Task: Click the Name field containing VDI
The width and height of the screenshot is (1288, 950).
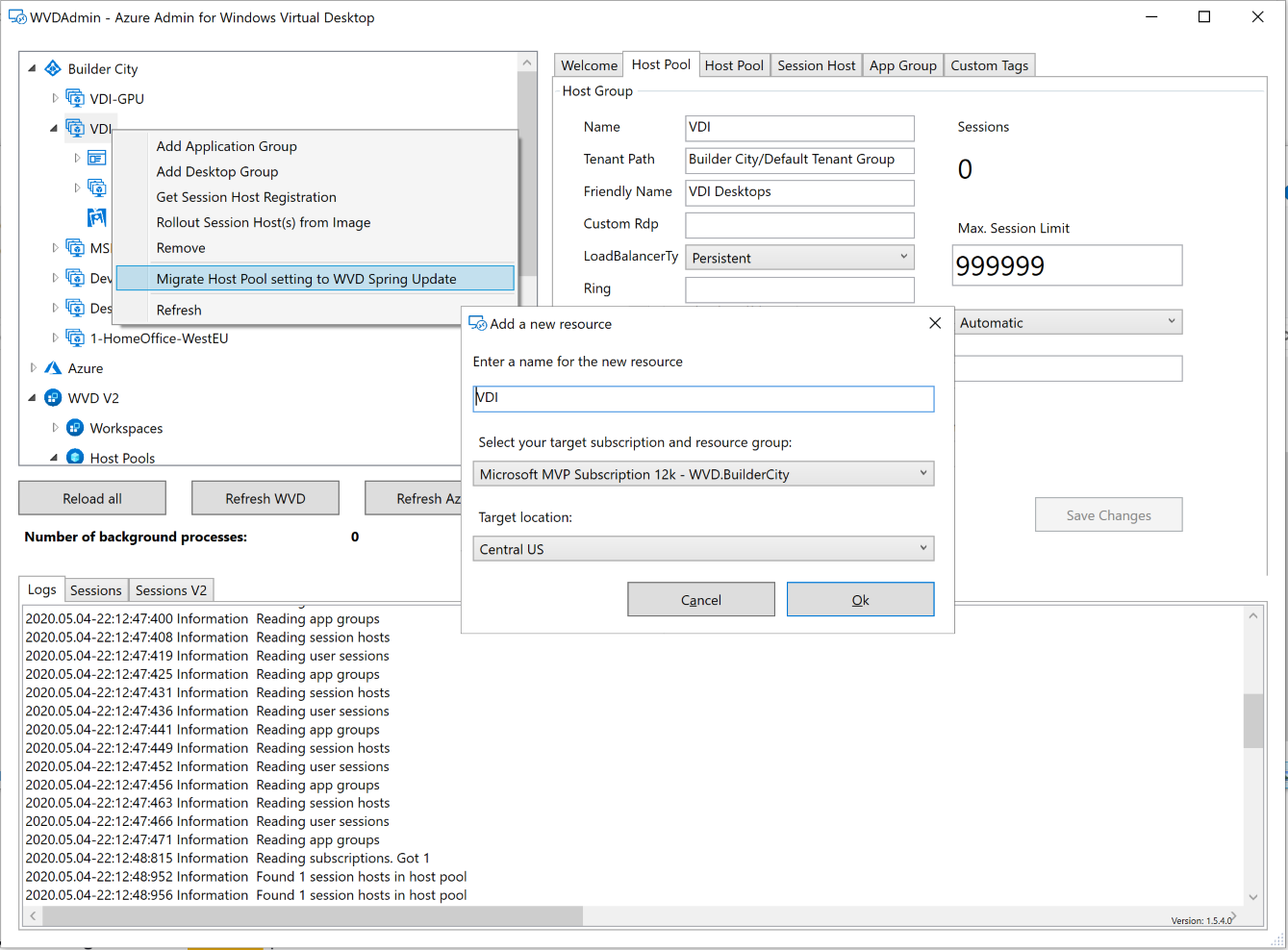Action: [799, 128]
